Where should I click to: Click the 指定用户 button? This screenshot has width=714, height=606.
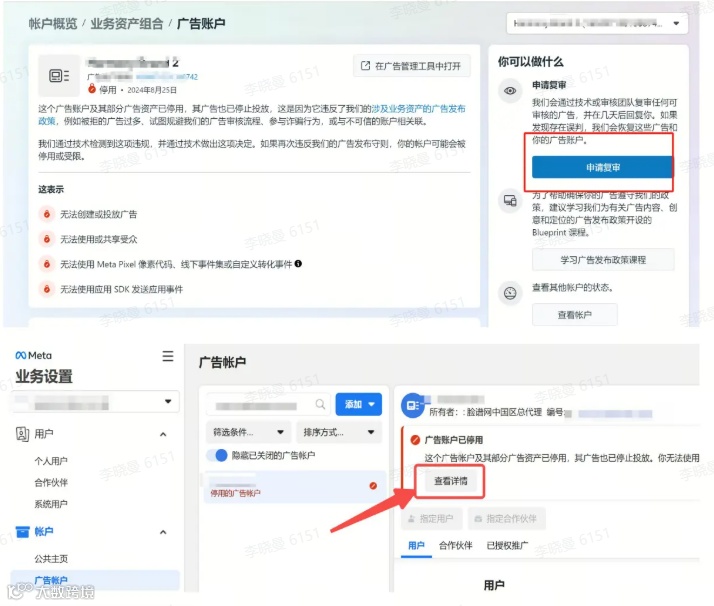[431, 518]
